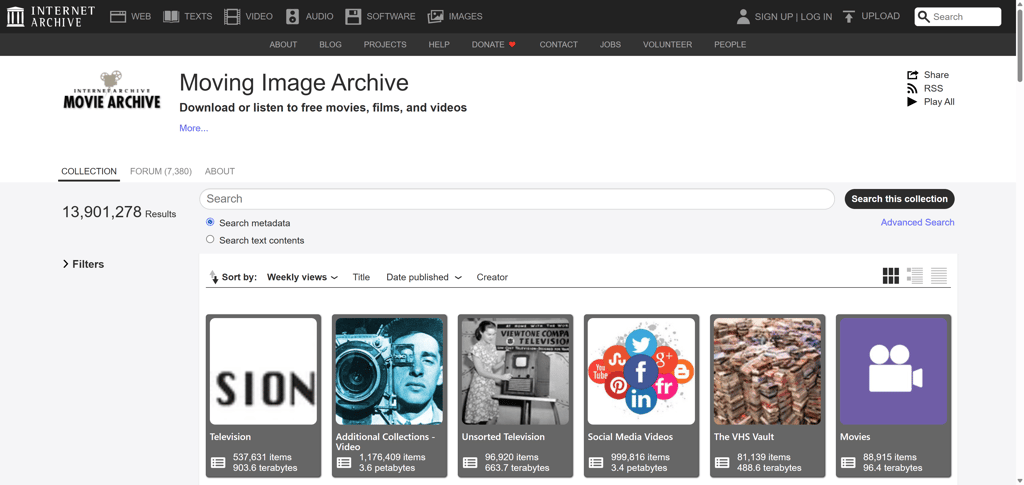This screenshot has width=1024, height=485.
Task: Click the collection Search input field
Action: point(517,199)
